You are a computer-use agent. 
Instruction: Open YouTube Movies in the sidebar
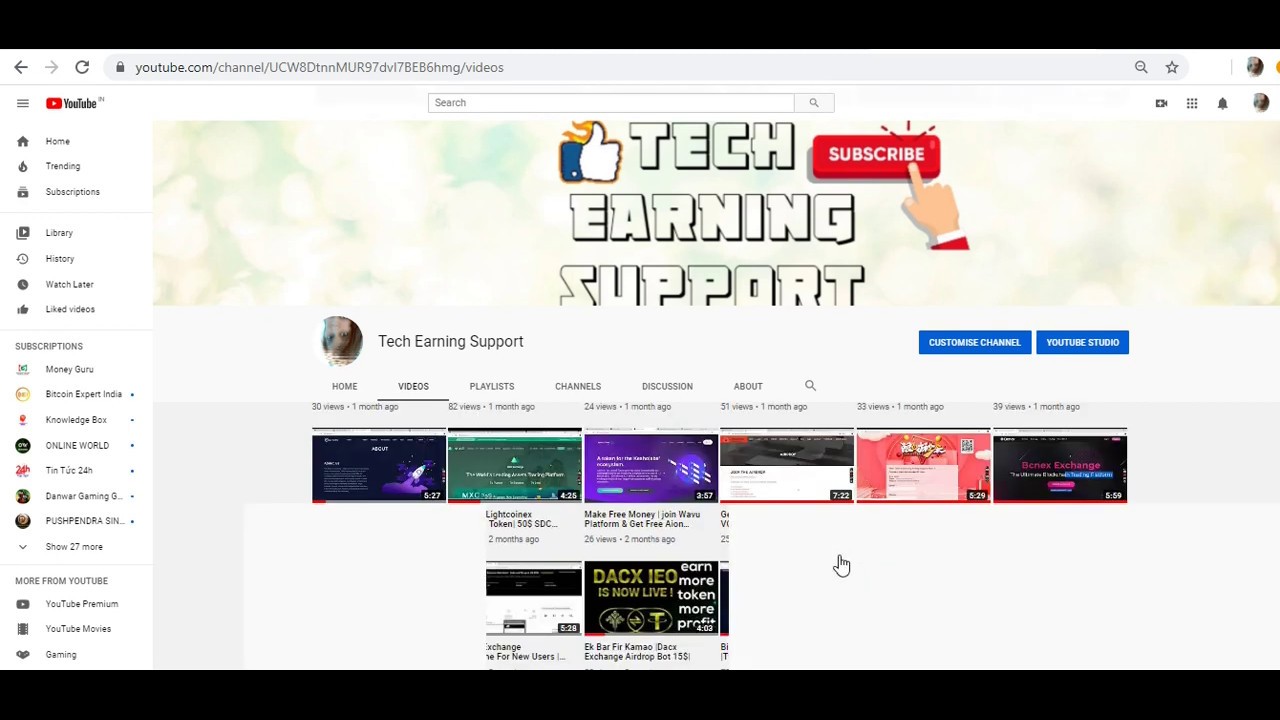tap(76, 629)
